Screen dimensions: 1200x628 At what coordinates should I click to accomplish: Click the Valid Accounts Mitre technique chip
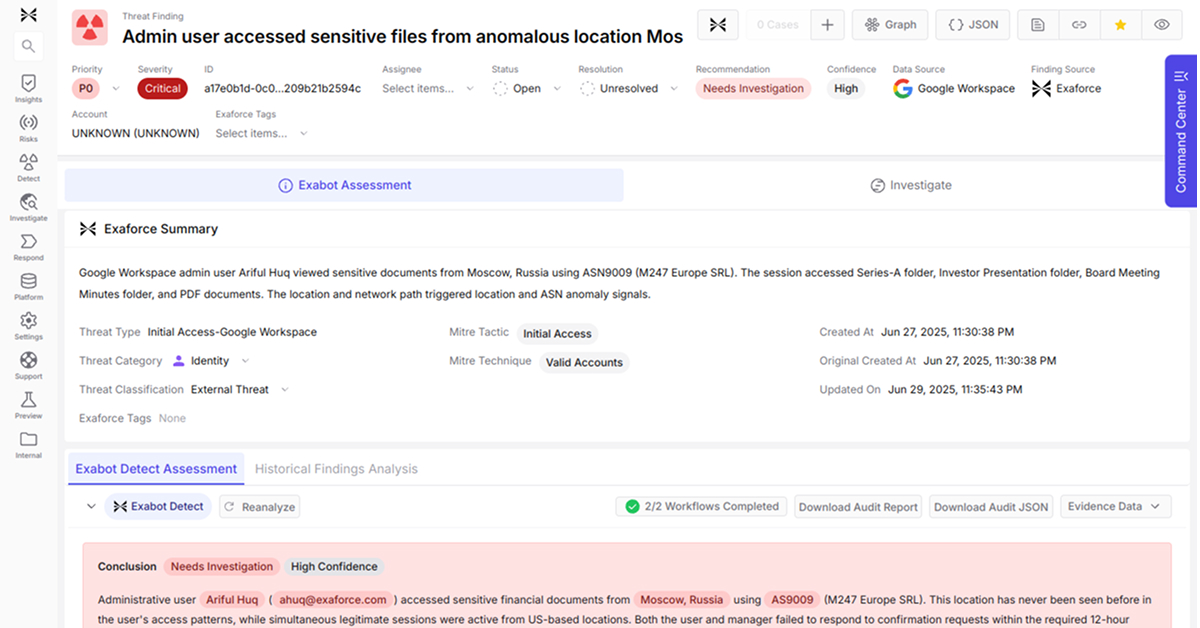tap(584, 363)
